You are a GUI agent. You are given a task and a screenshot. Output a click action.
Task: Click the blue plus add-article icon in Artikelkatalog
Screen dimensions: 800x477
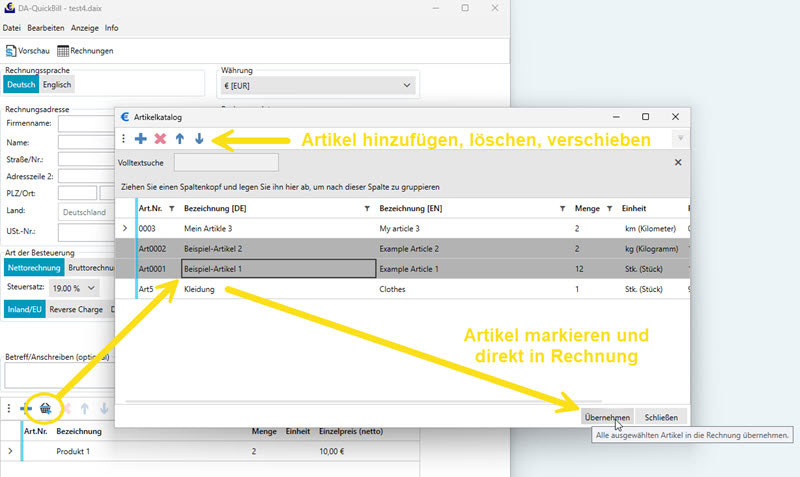pos(140,139)
